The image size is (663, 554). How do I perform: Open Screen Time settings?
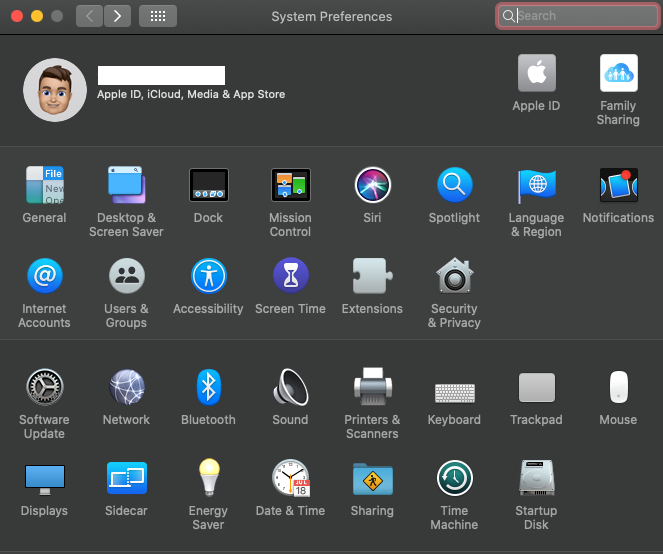(290, 276)
